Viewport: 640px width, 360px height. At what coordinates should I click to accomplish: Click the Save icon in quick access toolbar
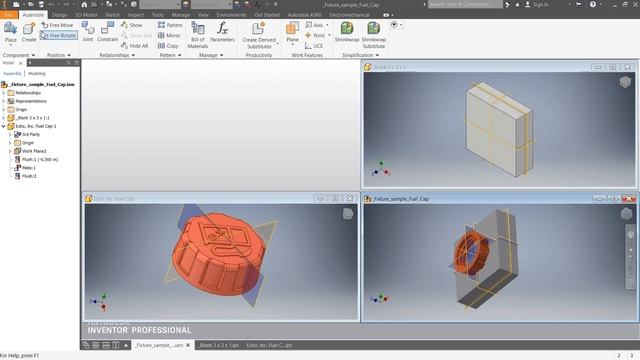(x=41, y=4)
